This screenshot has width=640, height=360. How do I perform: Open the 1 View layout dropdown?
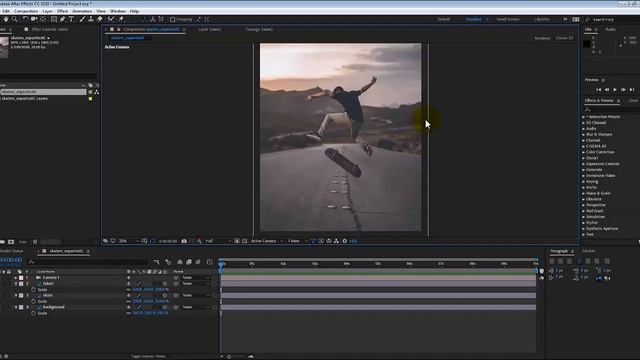(x=297, y=241)
